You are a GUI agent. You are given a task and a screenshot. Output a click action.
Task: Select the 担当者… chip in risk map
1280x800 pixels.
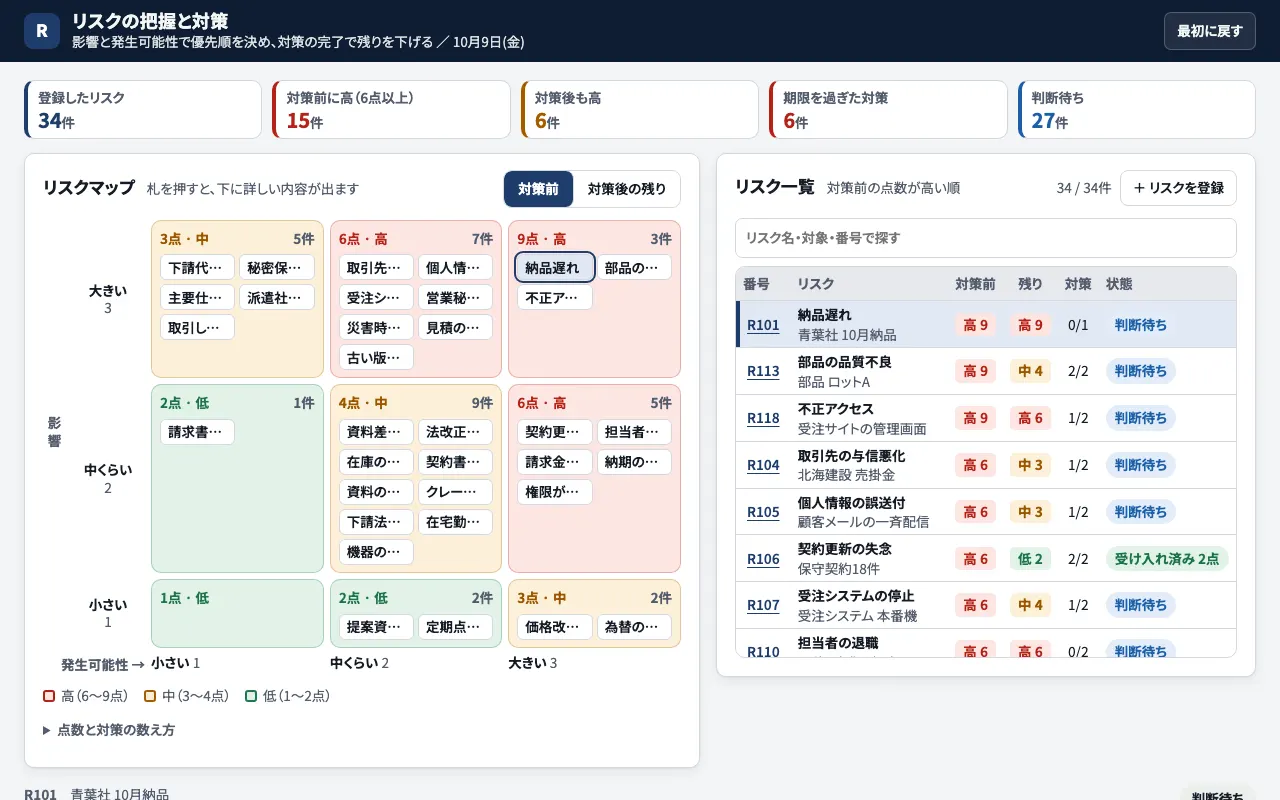pyautogui.click(x=634, y=432)
